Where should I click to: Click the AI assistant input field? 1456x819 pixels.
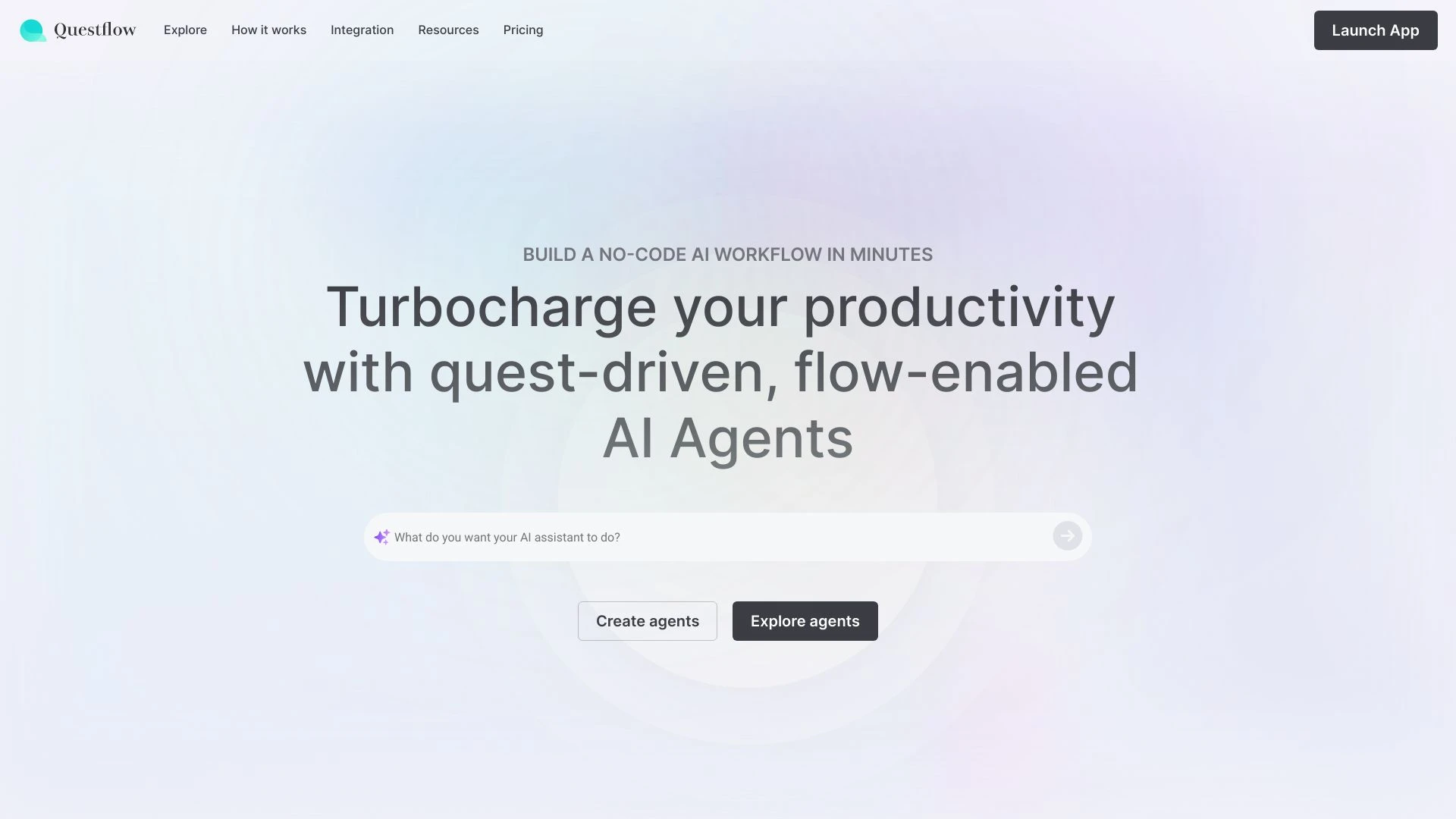tap(728, 537)
